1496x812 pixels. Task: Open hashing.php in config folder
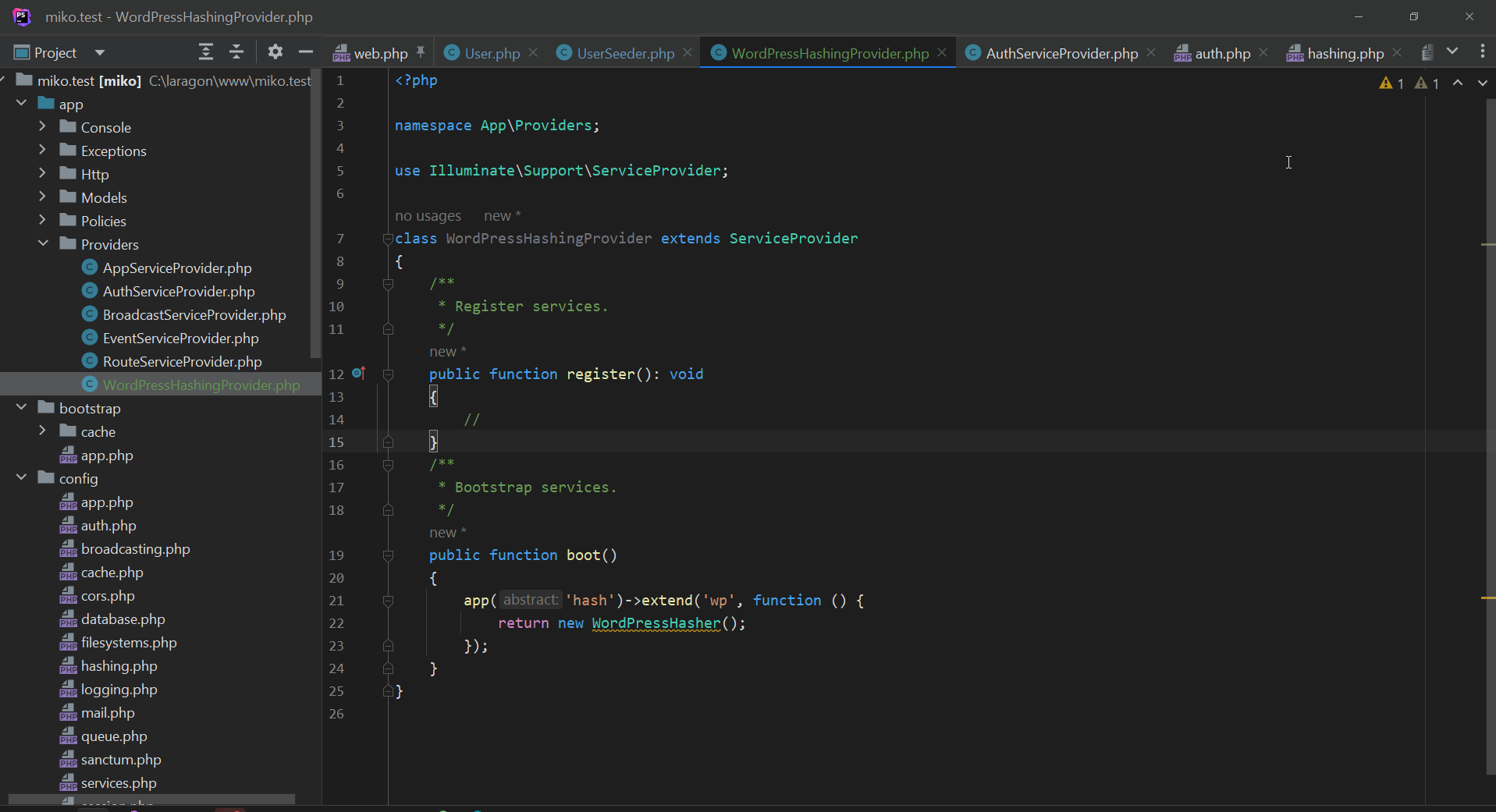click(119, 666)
